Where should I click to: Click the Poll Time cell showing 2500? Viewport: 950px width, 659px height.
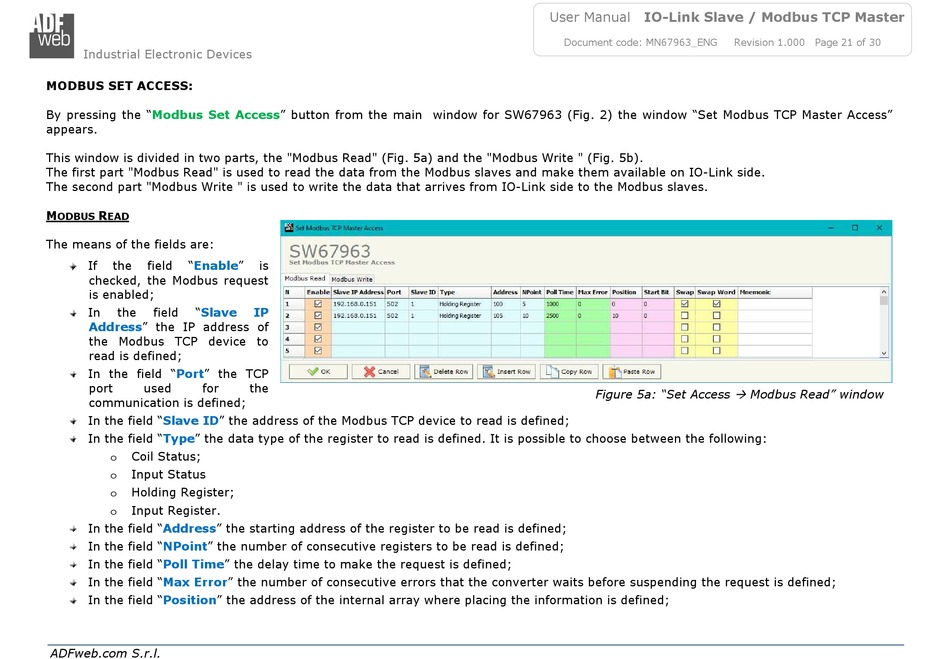pos(559,316)
